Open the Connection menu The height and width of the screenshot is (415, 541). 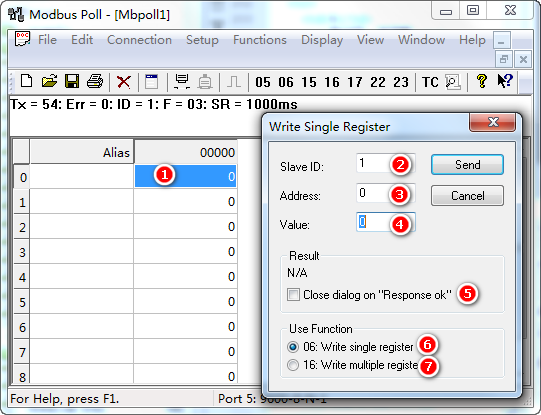click(x=139, y=40)
